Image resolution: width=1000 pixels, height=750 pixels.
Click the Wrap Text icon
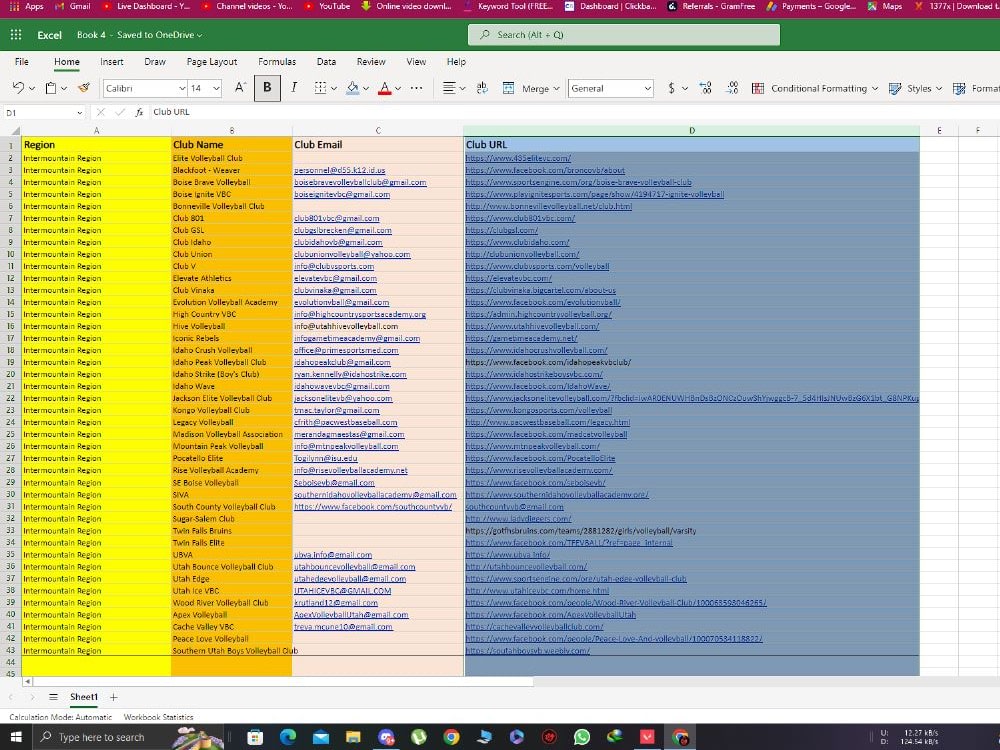(482, 88)
